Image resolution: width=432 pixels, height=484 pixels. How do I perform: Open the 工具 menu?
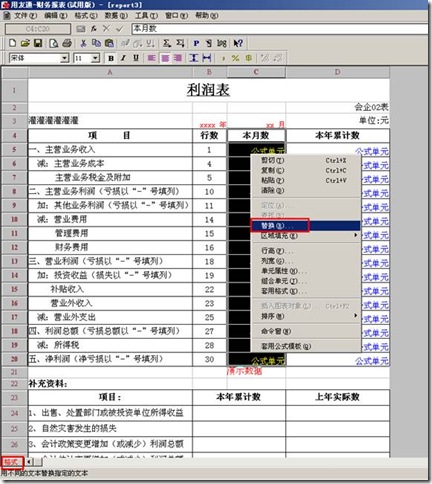click(146, 16)
